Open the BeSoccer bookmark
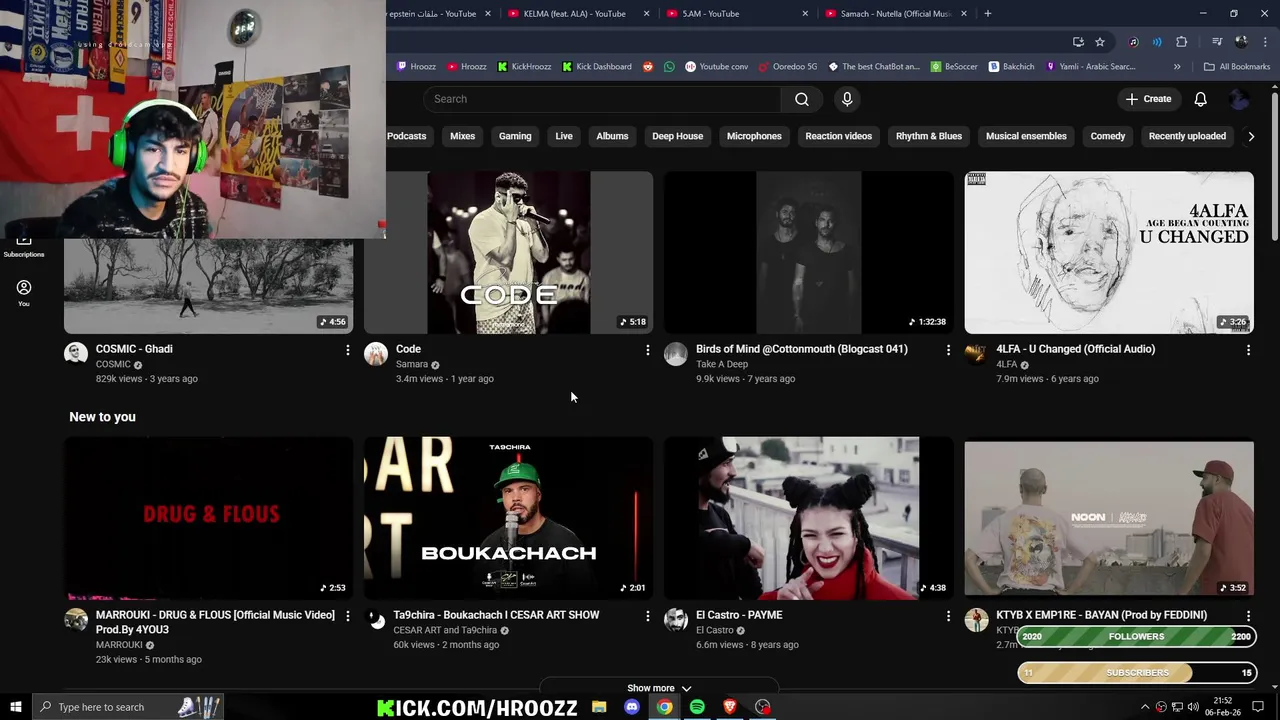The image size is (1280, 720). [954, 67]
